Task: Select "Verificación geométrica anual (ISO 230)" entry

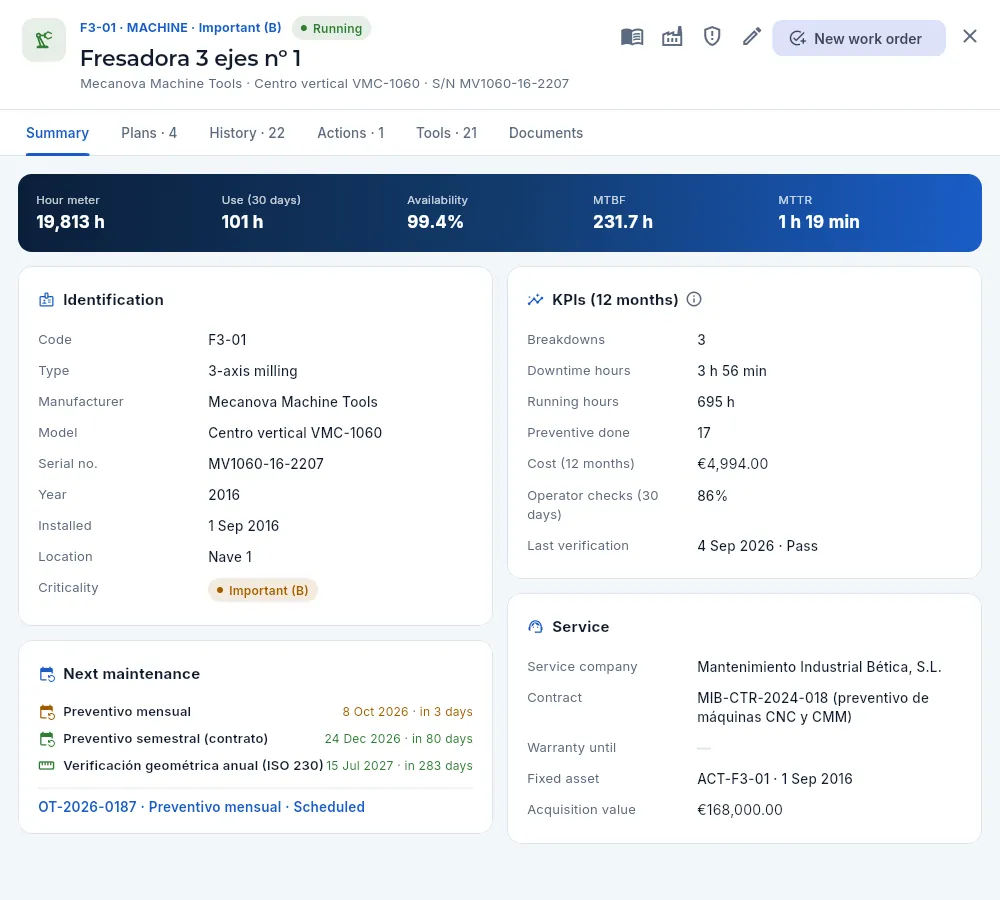Action: pyautogui.click(x=256, y=765)
